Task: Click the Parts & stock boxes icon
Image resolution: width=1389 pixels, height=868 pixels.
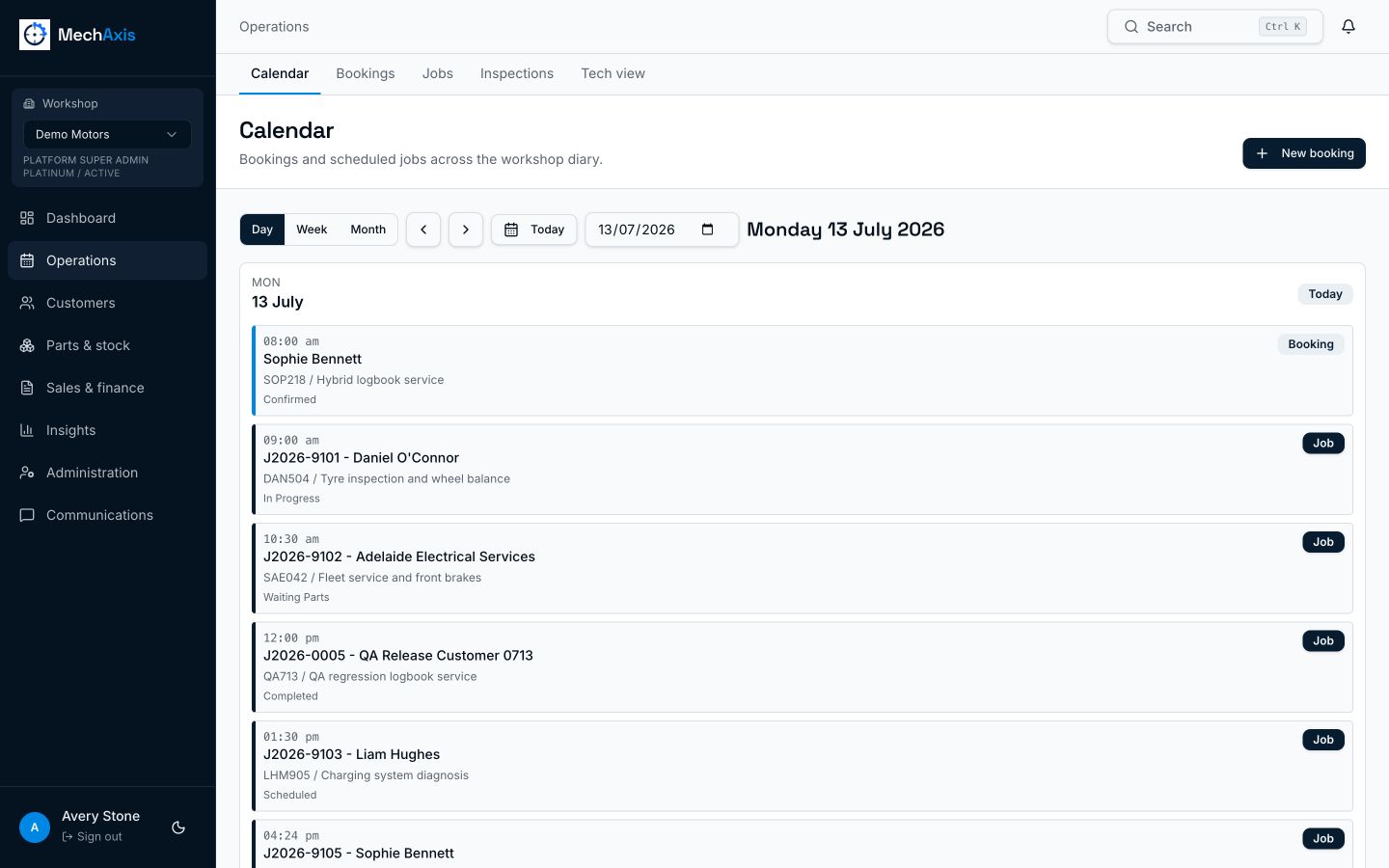Action: coord(27,345)
